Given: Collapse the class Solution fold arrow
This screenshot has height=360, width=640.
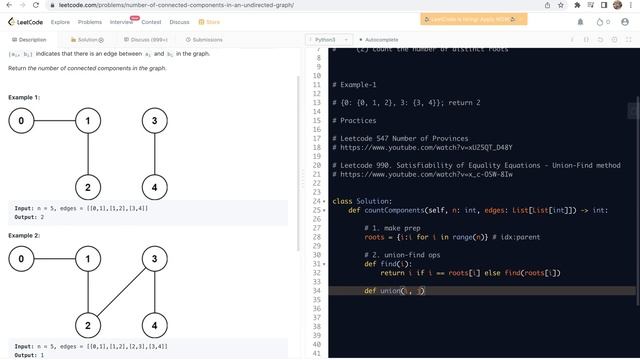Looking at the screenshot, I should point(324,201).
